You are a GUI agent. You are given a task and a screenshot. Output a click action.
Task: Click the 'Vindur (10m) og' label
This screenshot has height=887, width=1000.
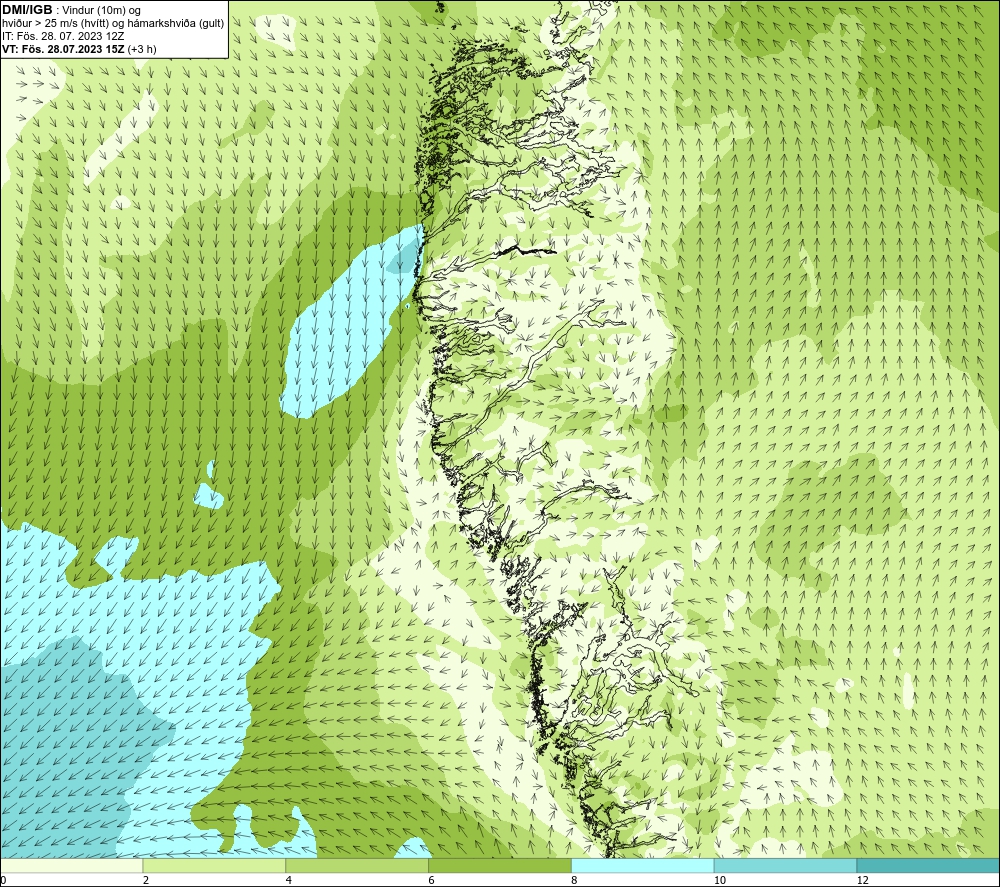point(101,11)
